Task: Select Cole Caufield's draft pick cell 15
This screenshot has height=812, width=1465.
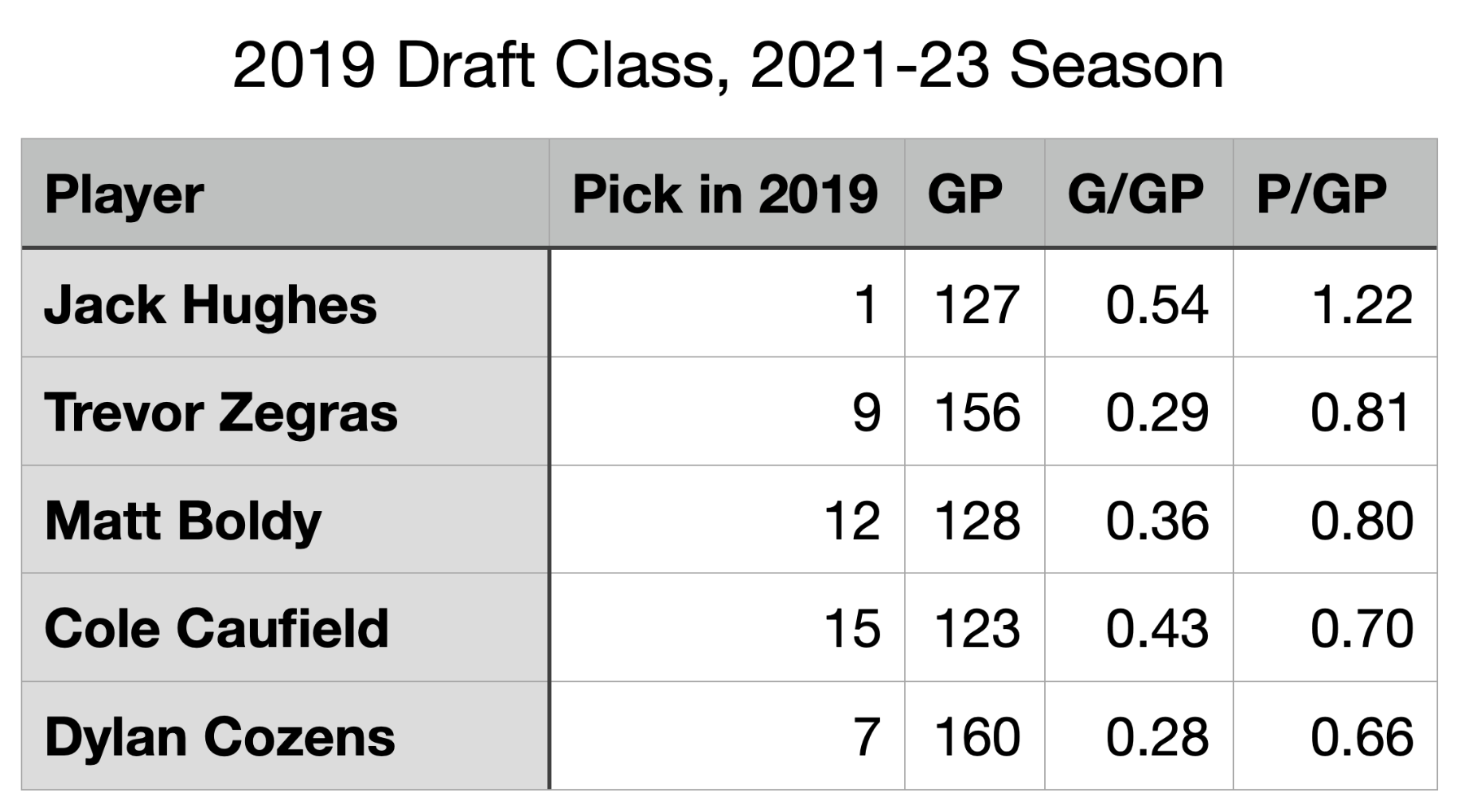Action: tap(851, 629)
